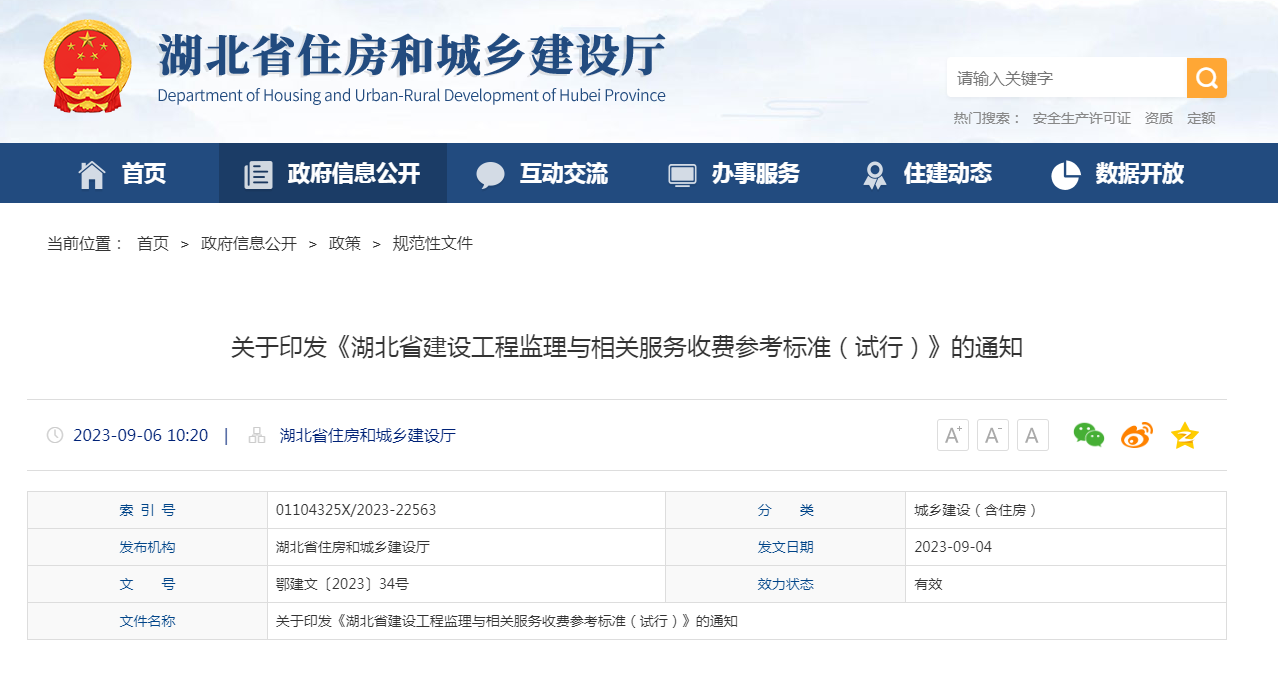Click breadcrumb link 首页
This screenshot has height=675, width=1278.
[x=153, y=243]
